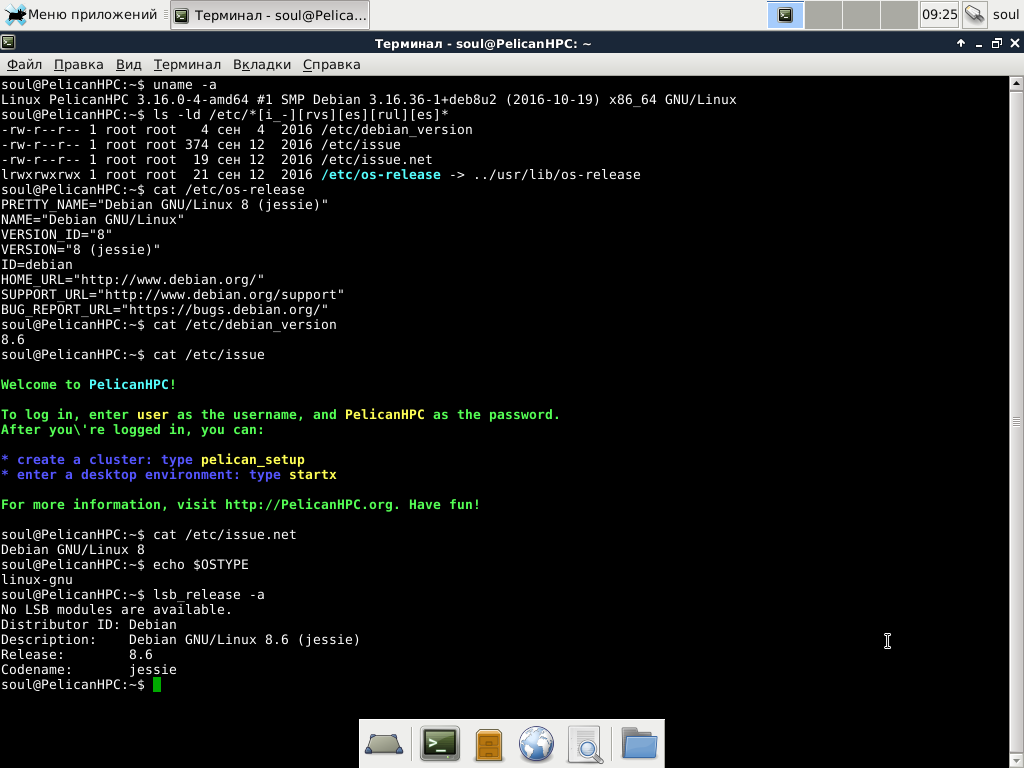Open home folder icon in dock
This screenshot has width=1024, height=768.
(x=639, y=744)
